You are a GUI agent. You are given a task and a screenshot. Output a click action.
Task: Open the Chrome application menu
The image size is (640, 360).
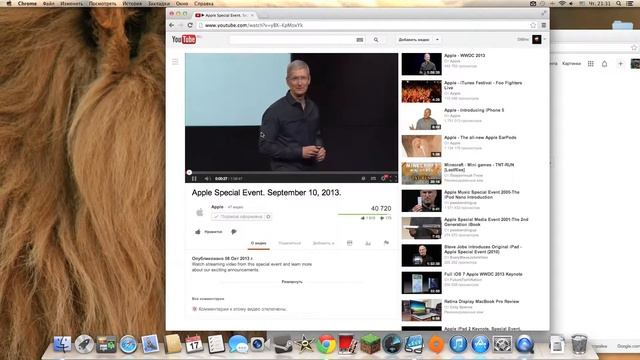point(27,3)
